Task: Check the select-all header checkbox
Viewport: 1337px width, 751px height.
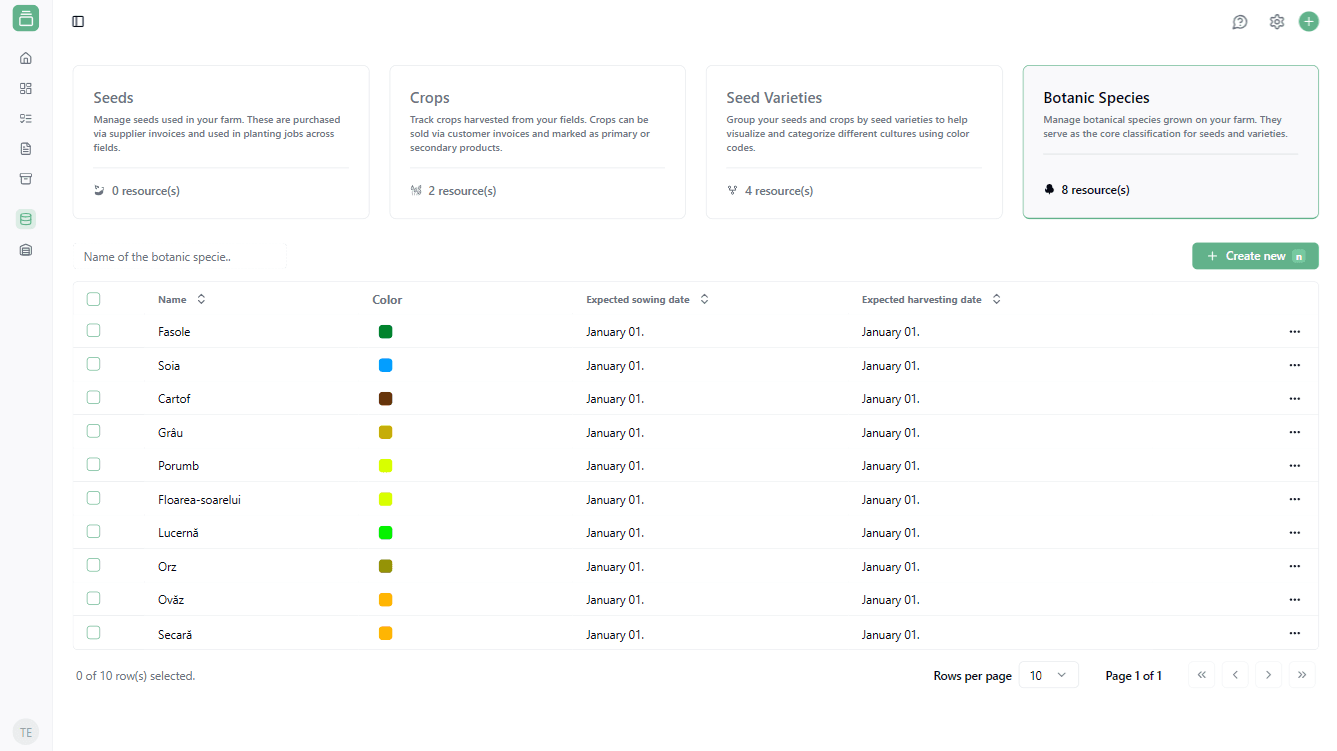Action: click(x=93, y=299)
